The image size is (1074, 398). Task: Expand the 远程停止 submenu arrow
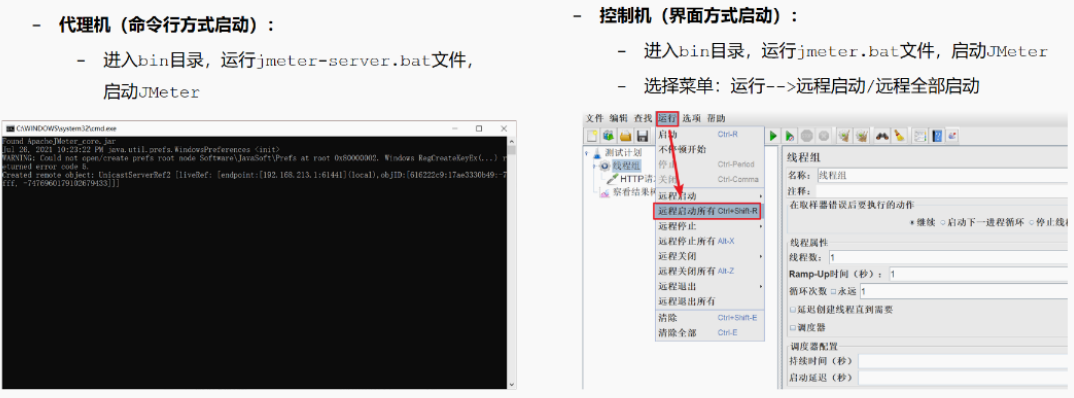(x=761, y=226)
